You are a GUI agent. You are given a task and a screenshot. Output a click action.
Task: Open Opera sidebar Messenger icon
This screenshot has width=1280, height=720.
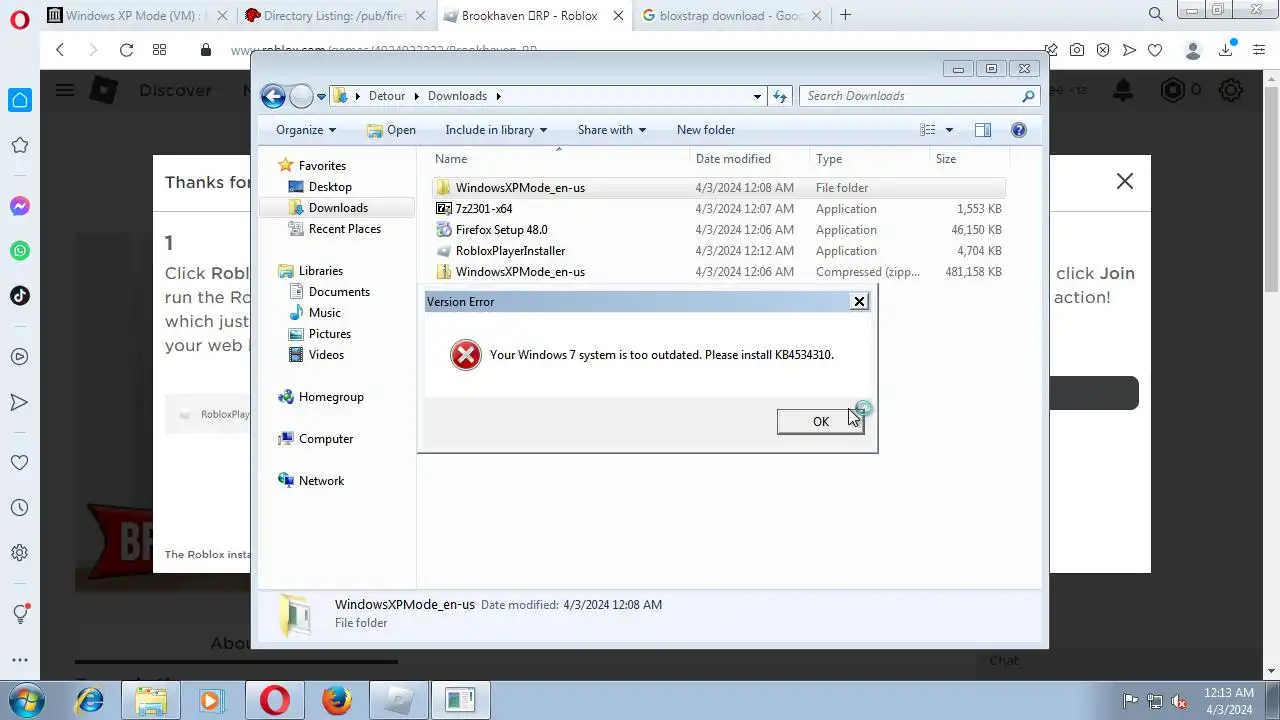(x=19, y=206)
